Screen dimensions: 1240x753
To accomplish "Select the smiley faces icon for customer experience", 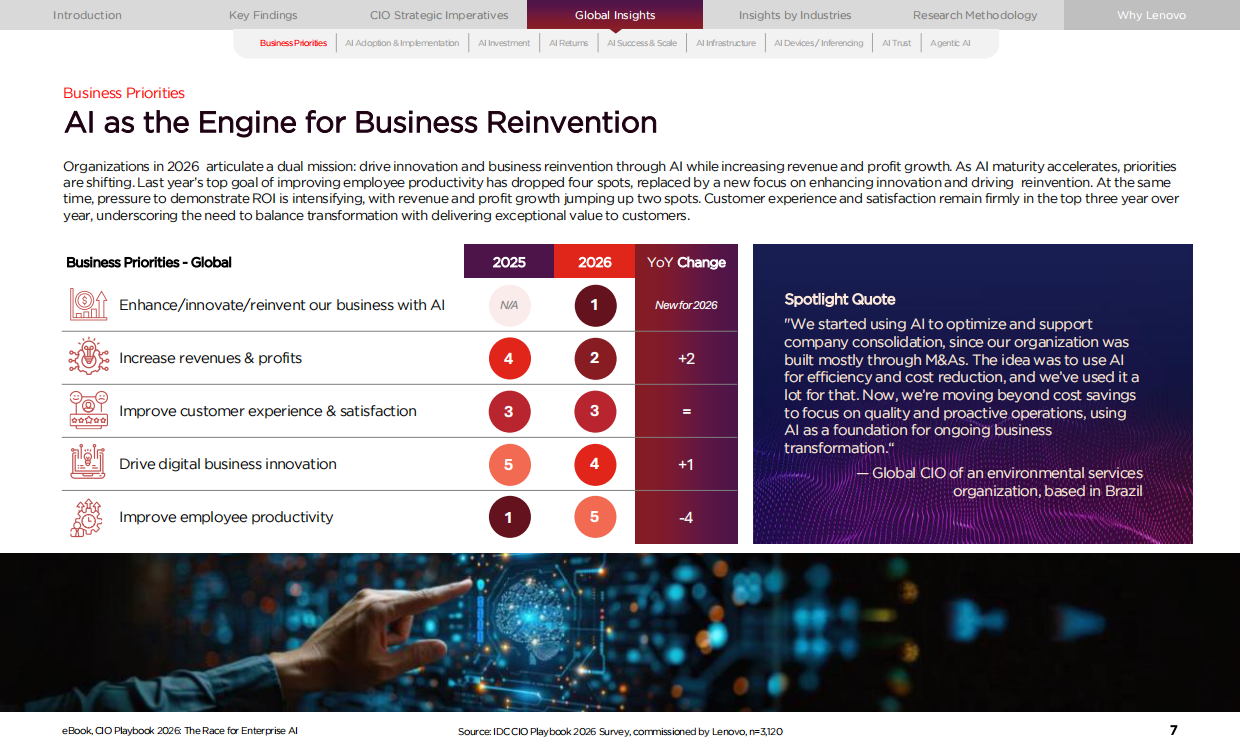I will (x=88, y=410).
